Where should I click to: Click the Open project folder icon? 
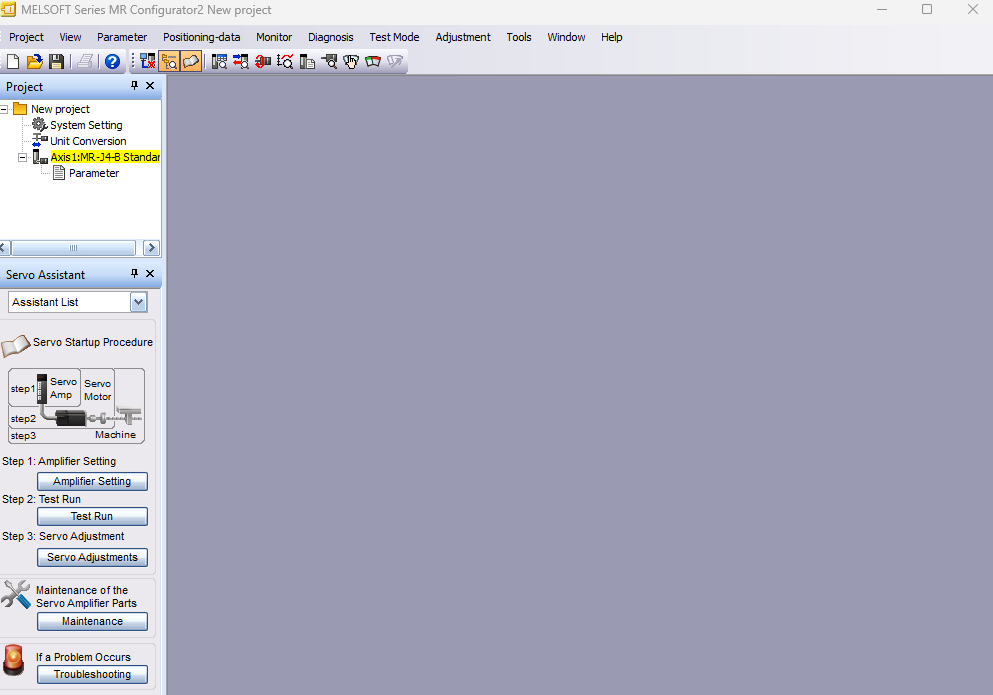(x=35, y=62)
